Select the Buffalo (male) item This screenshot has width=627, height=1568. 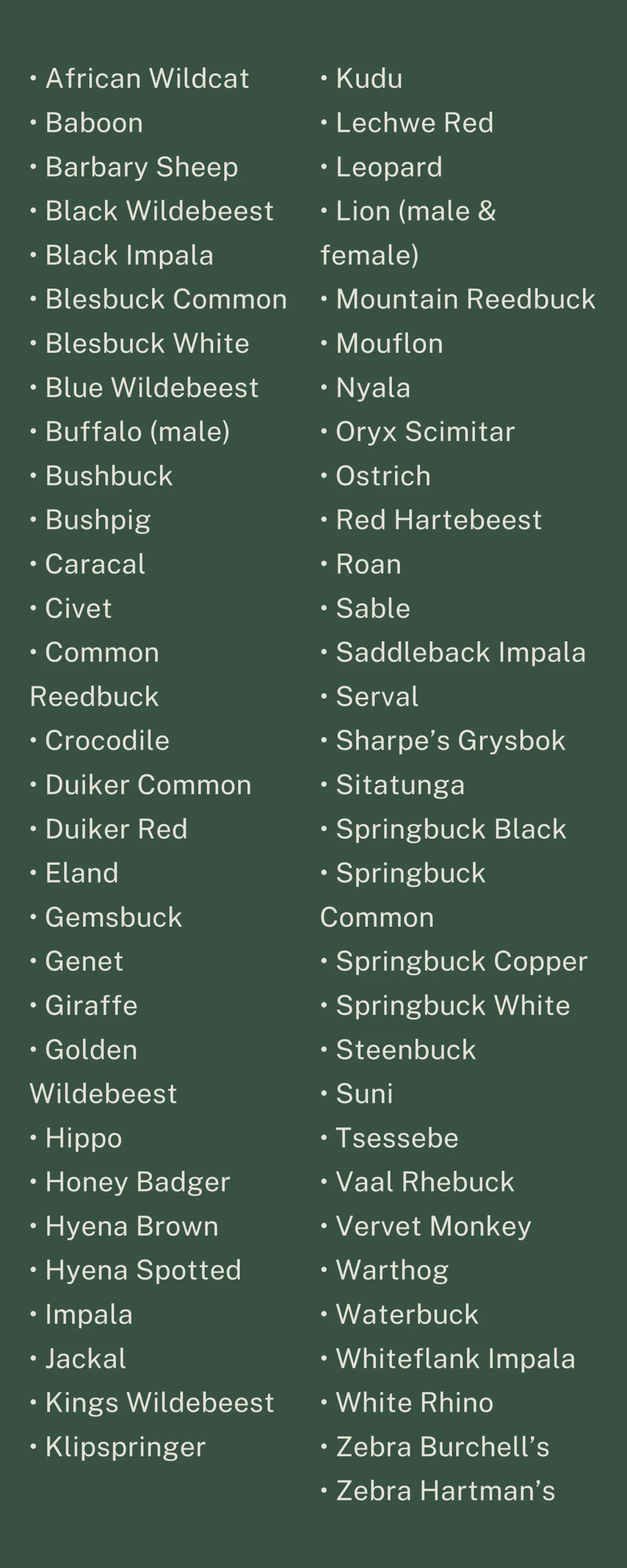pos(137,432)
